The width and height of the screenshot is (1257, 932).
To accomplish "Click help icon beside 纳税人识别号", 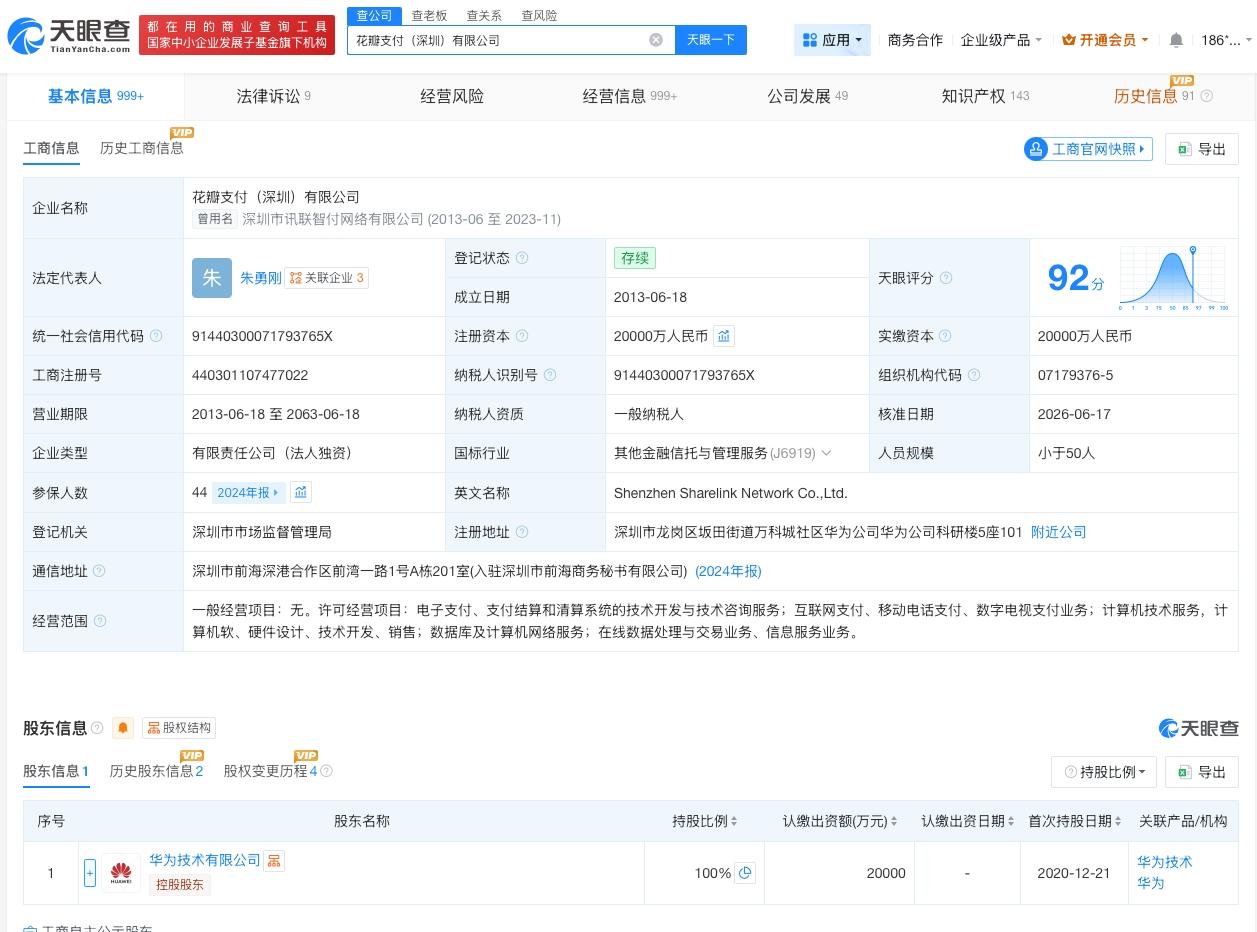I will [549, 375].
